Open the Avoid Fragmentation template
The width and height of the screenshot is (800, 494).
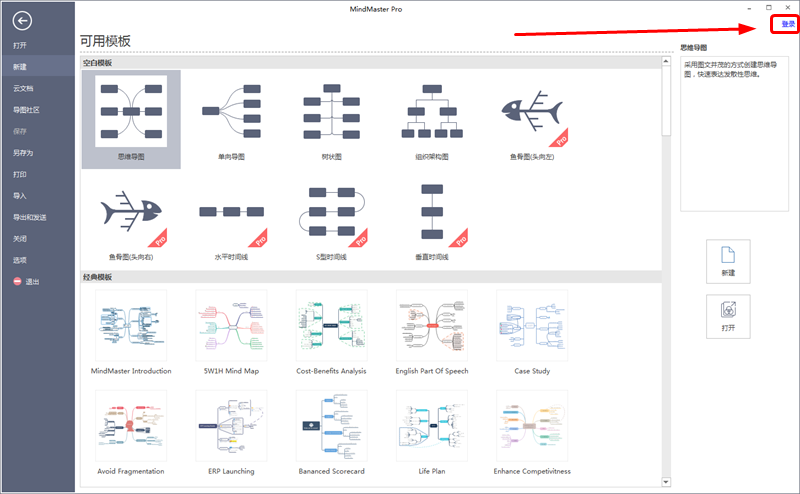[x=131, y=433]
